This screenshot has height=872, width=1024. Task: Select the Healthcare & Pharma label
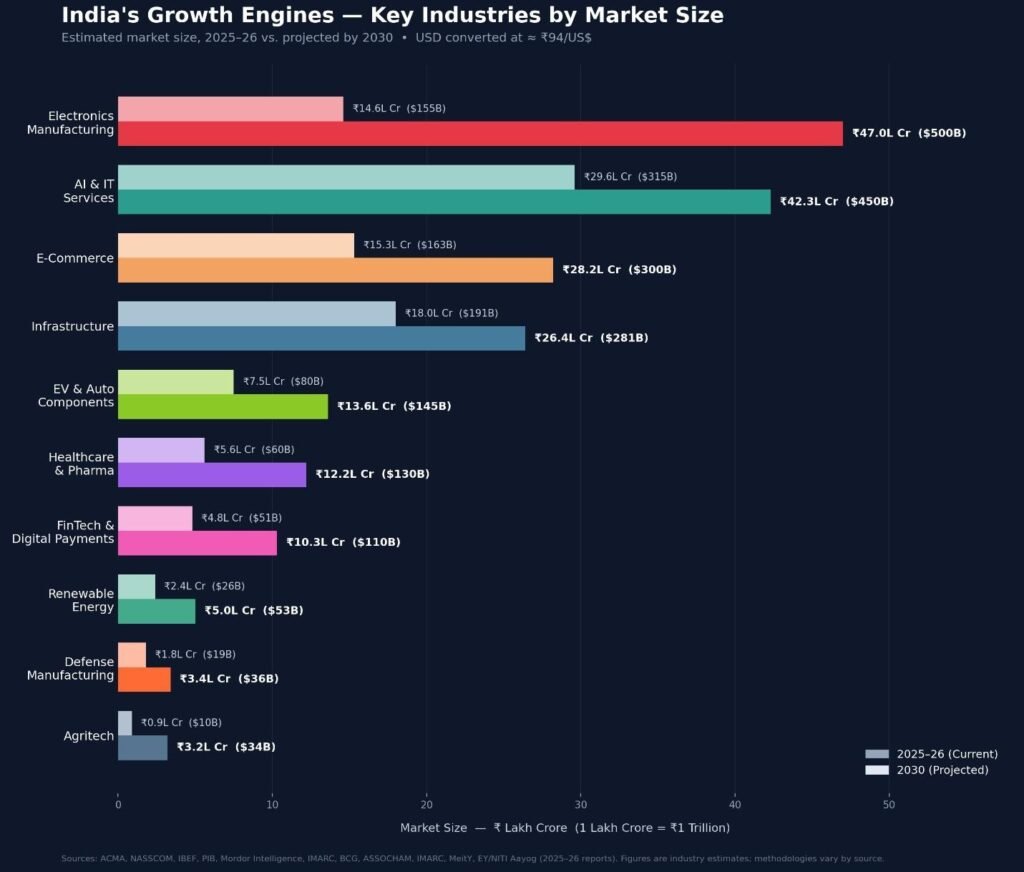click(81, 464)
